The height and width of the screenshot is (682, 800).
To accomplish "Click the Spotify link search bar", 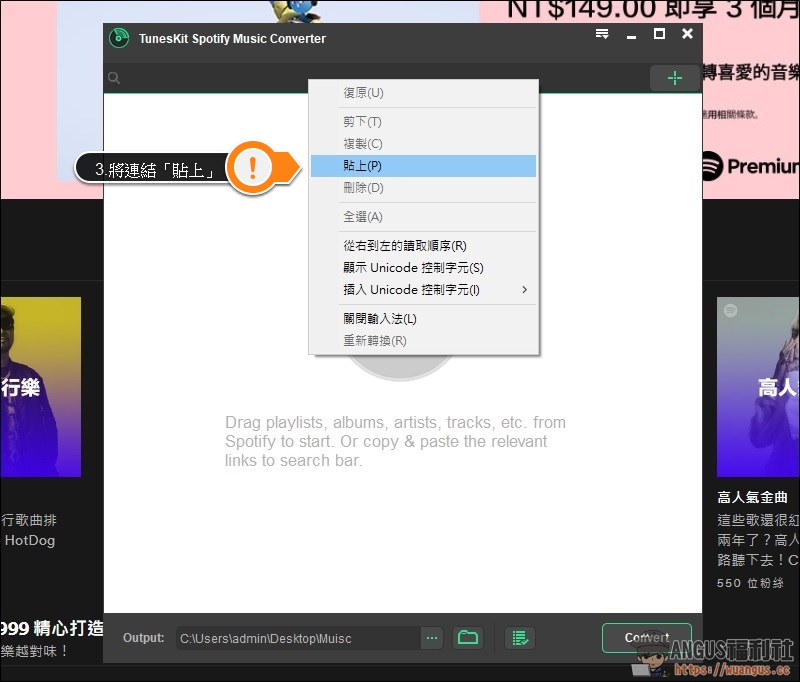I will pos(380,78).
